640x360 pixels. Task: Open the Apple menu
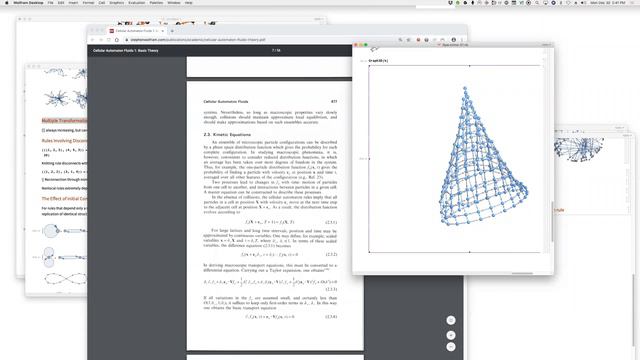6,2
